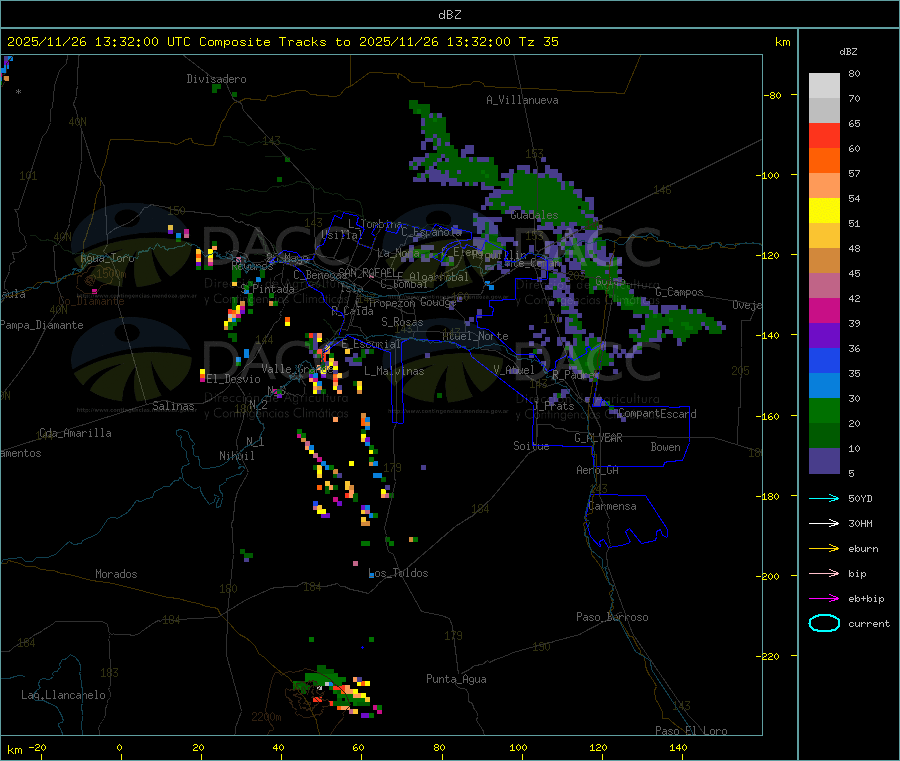
Task: Click the Los_Toldos location label
Action: pos(398,573)
